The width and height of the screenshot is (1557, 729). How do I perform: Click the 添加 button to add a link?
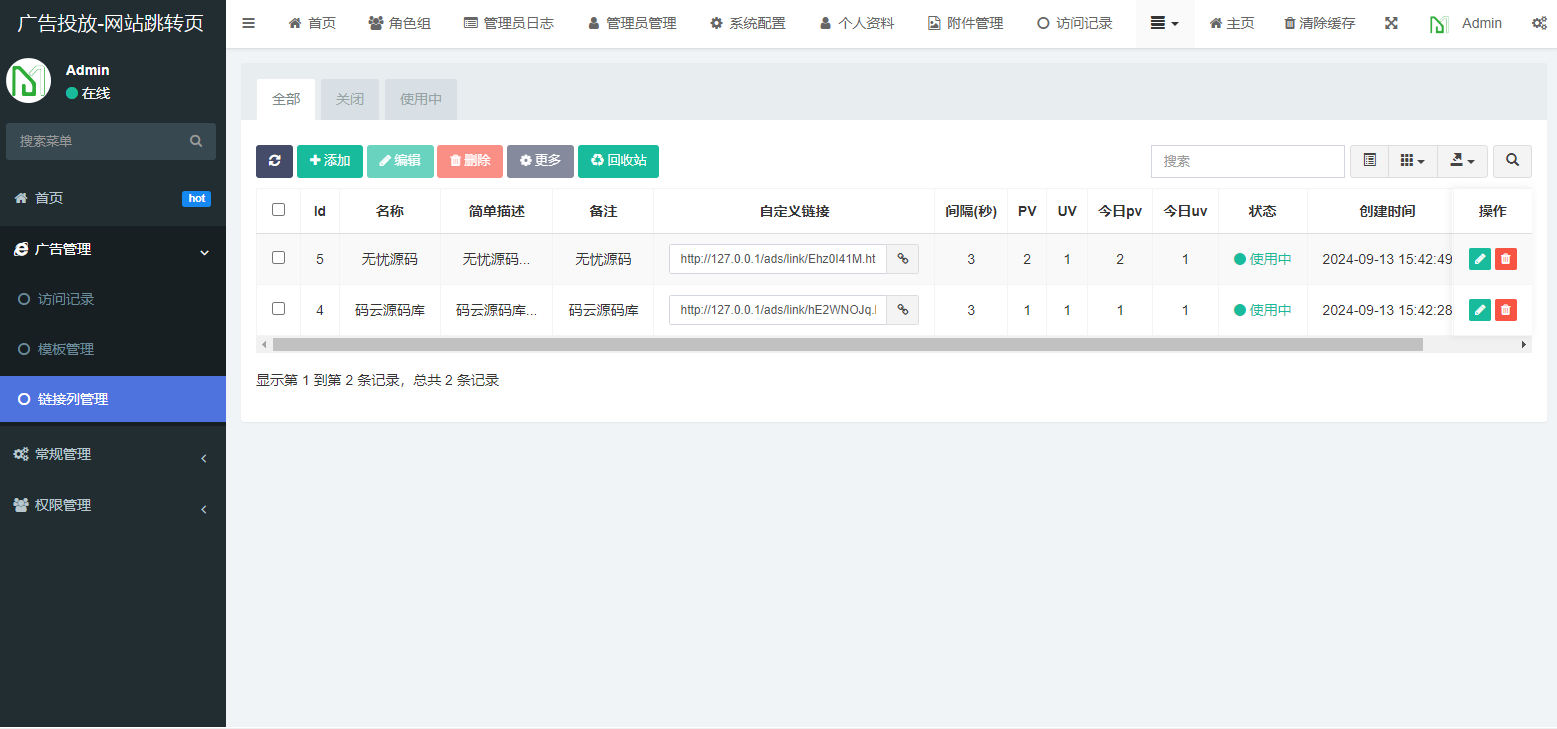pyautogui.click(x=330, y=161)
